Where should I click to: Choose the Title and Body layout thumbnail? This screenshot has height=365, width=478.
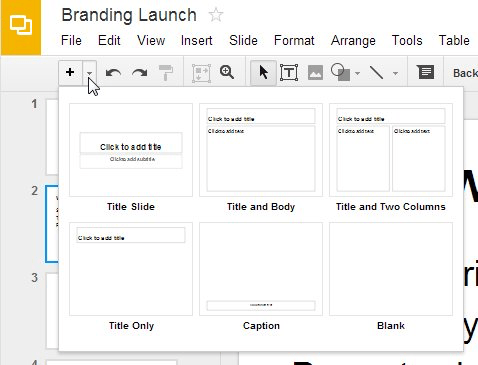[x=261, y=150]
